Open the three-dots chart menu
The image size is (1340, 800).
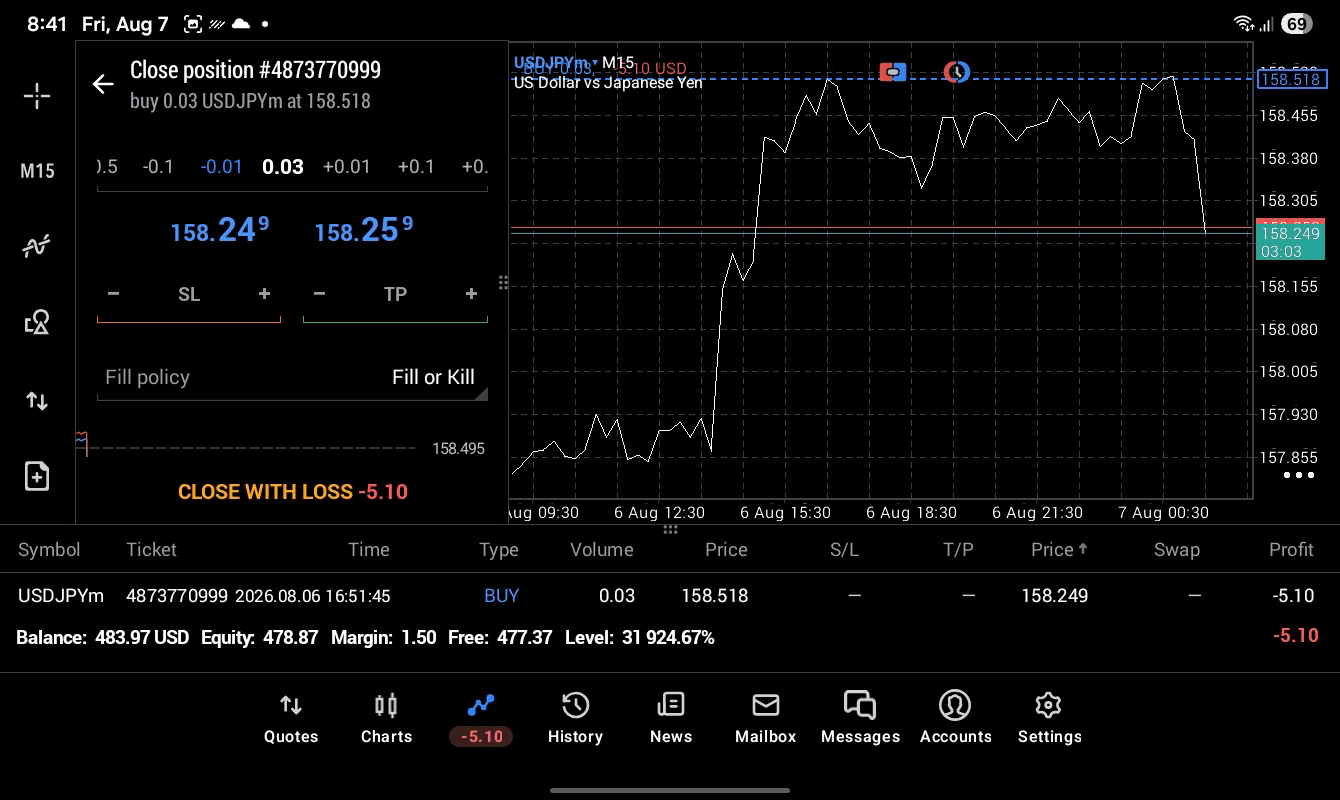[x=1299, y=475]
